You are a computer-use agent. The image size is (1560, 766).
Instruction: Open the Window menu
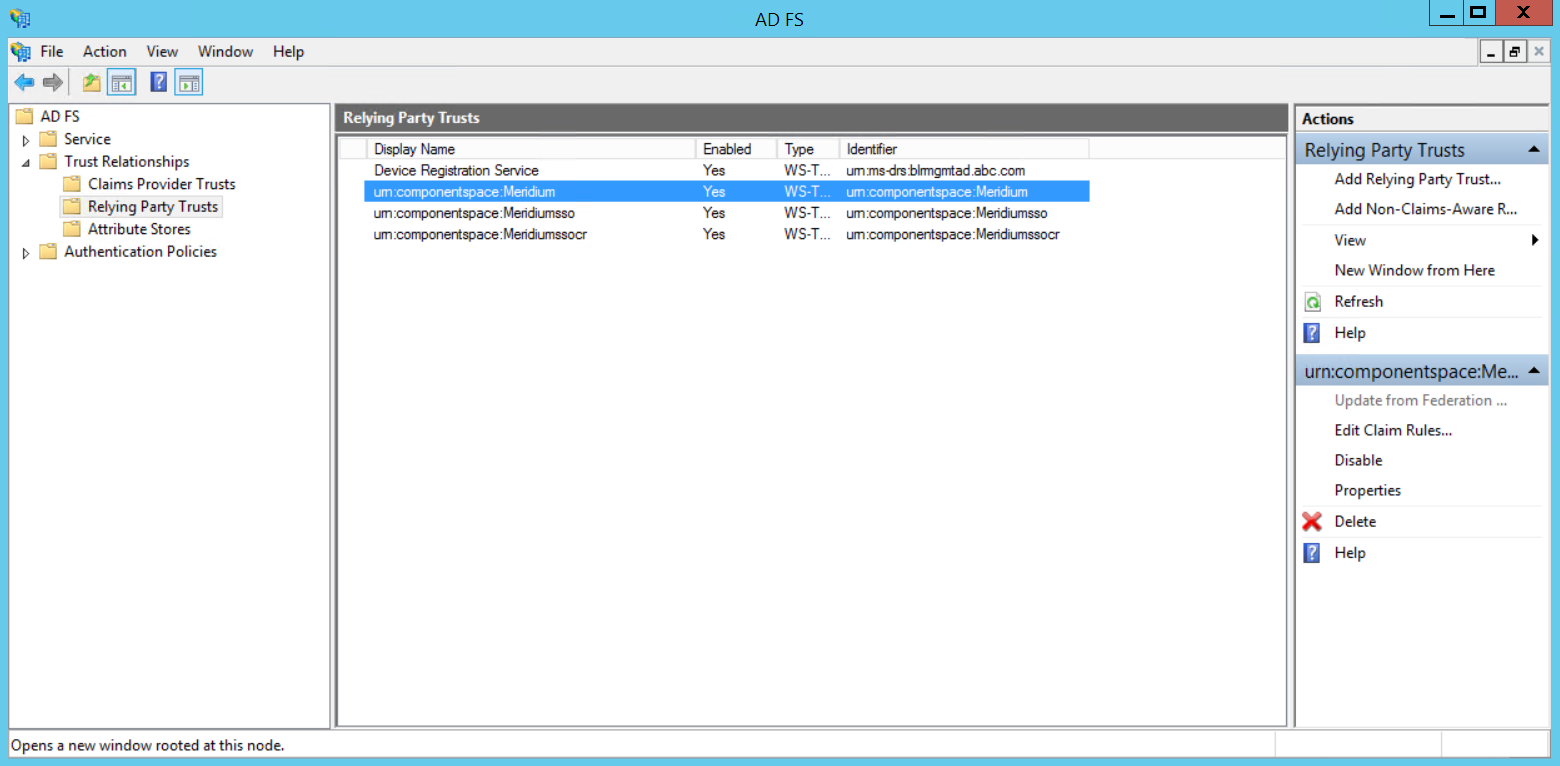pyautogui.click(x=226, y=51)
